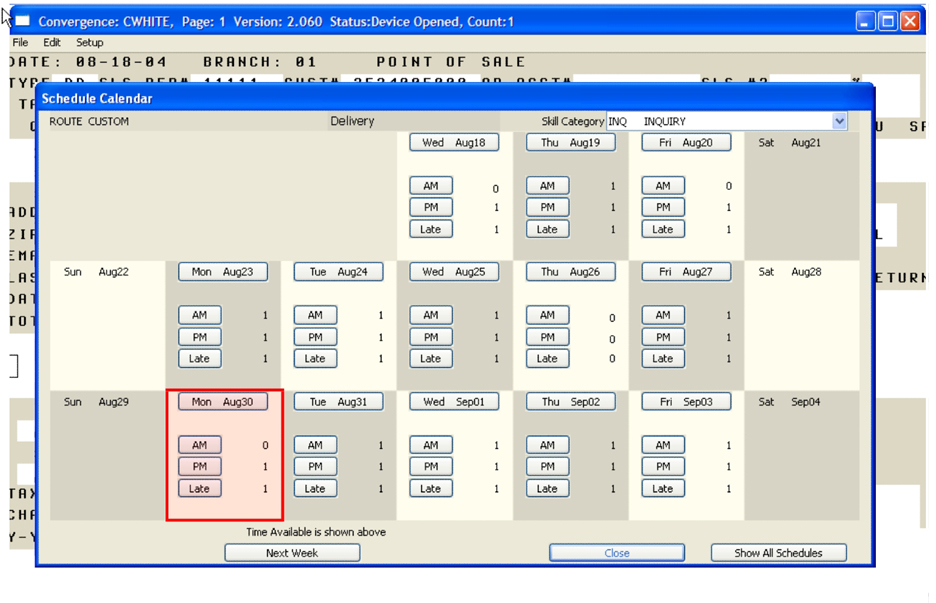Screen dimensions: 936x603
Task: Select the Mon Aug30 day button
Action: [x=223, y=402]
